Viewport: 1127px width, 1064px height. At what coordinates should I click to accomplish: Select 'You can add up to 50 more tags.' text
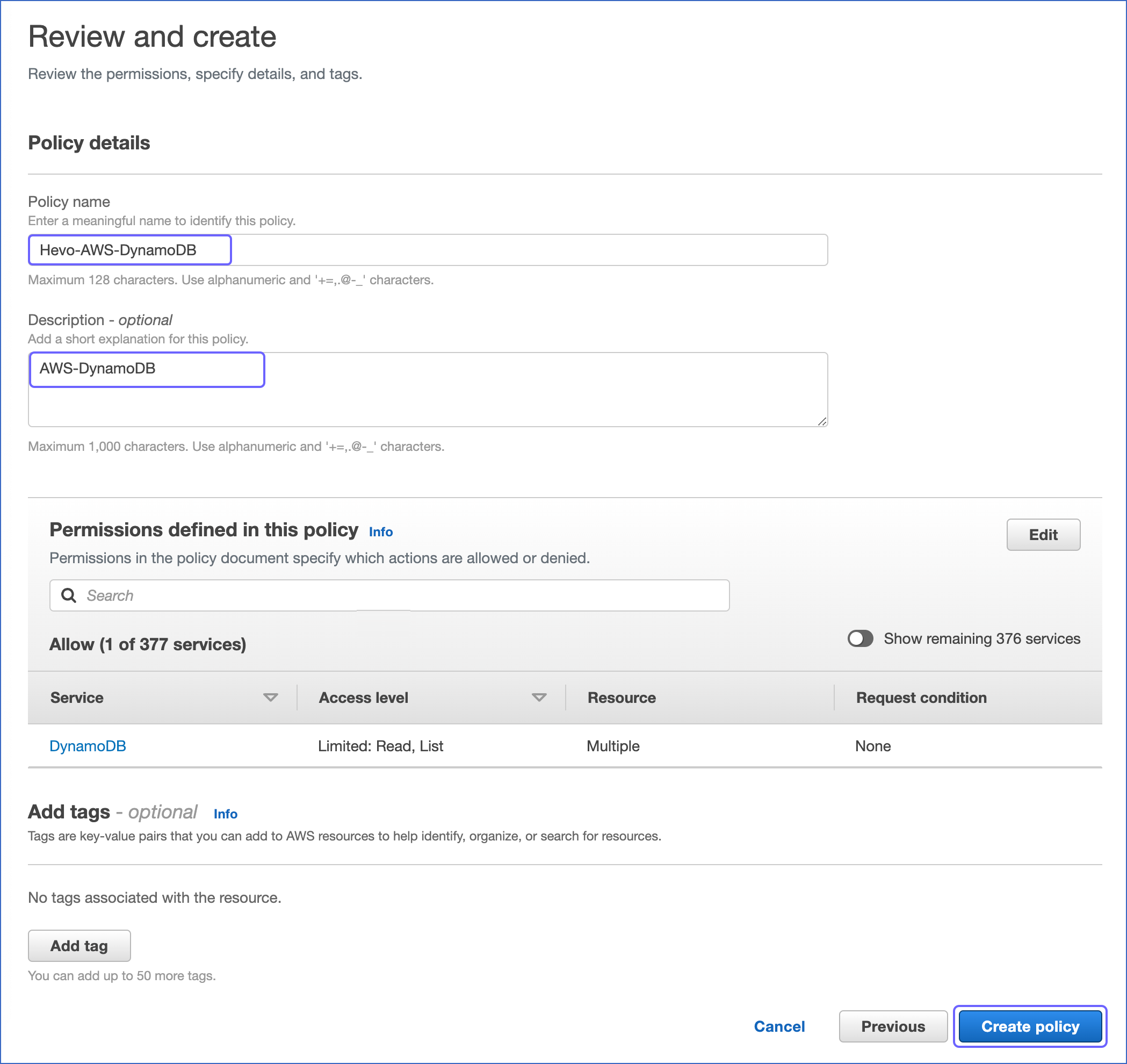[x=122, y=975]
